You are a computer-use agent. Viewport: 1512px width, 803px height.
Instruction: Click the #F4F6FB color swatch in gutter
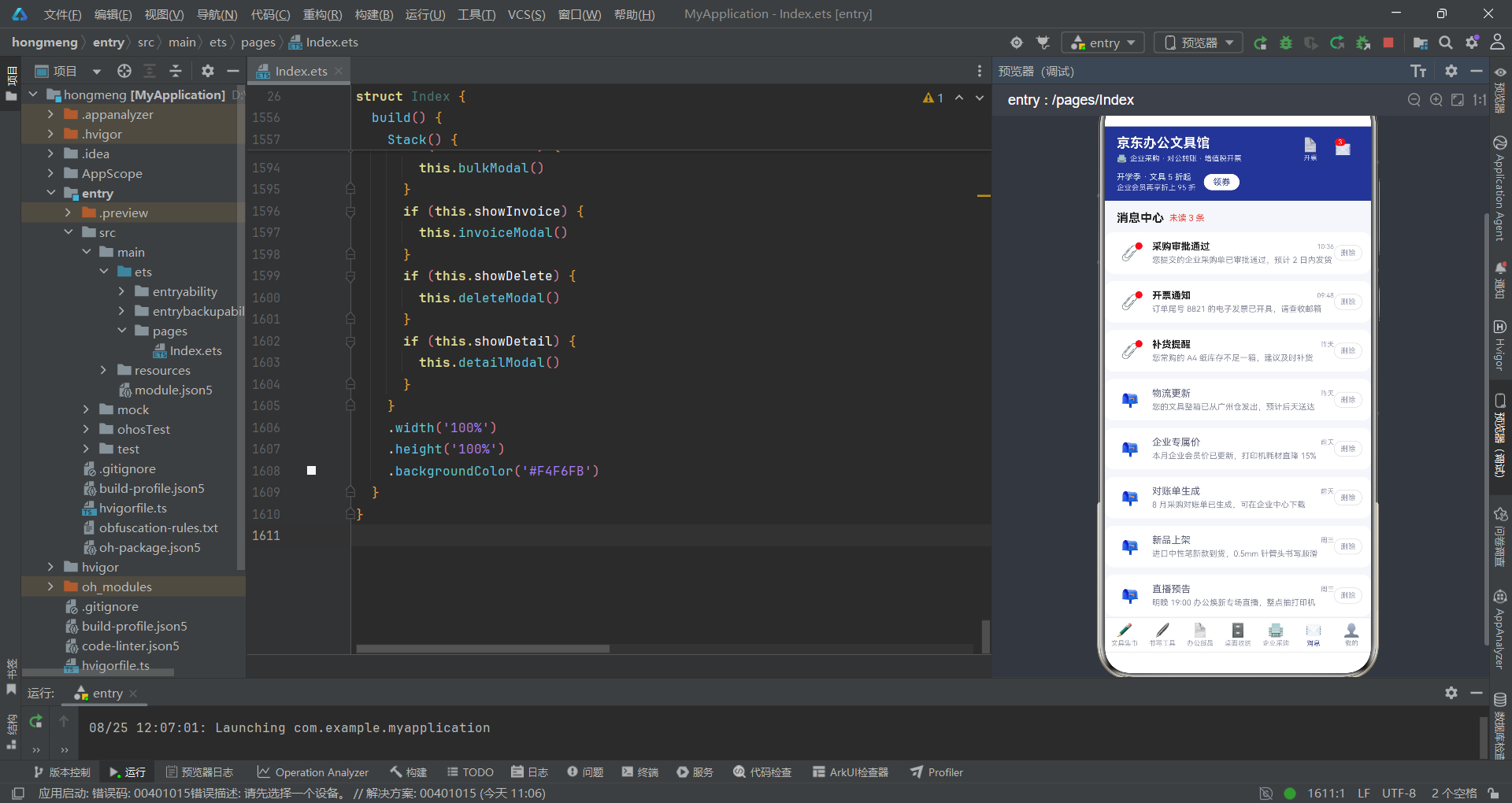311,471
